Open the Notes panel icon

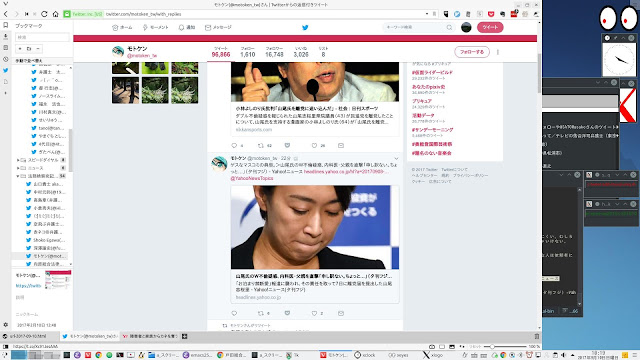[5, 48]
